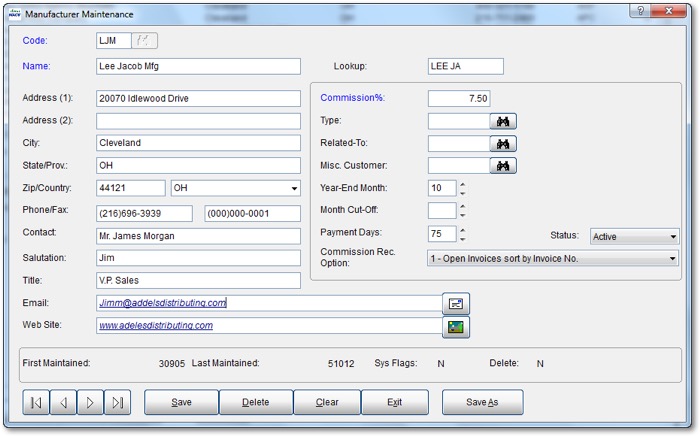Click the Code field containing LJM
This screenshot has height=436, width=700.
(x=114, y=41)
